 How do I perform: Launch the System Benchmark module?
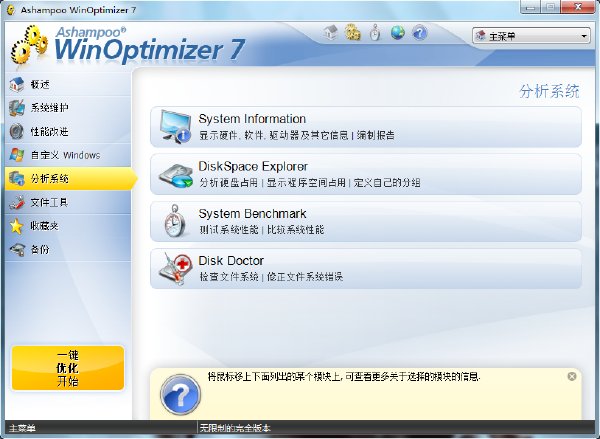[366, 221]
